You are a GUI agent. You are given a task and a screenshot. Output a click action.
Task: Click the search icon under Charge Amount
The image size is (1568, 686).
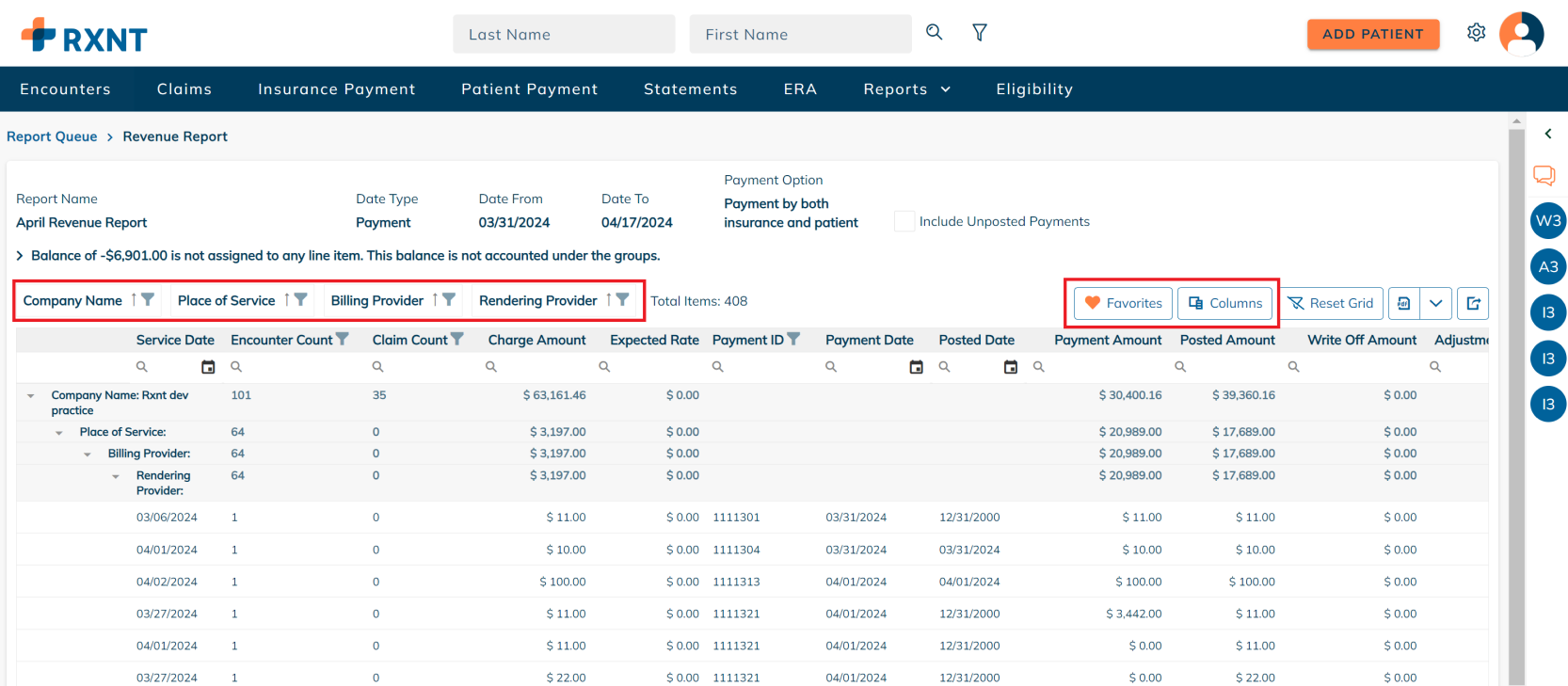click(490, 367)
